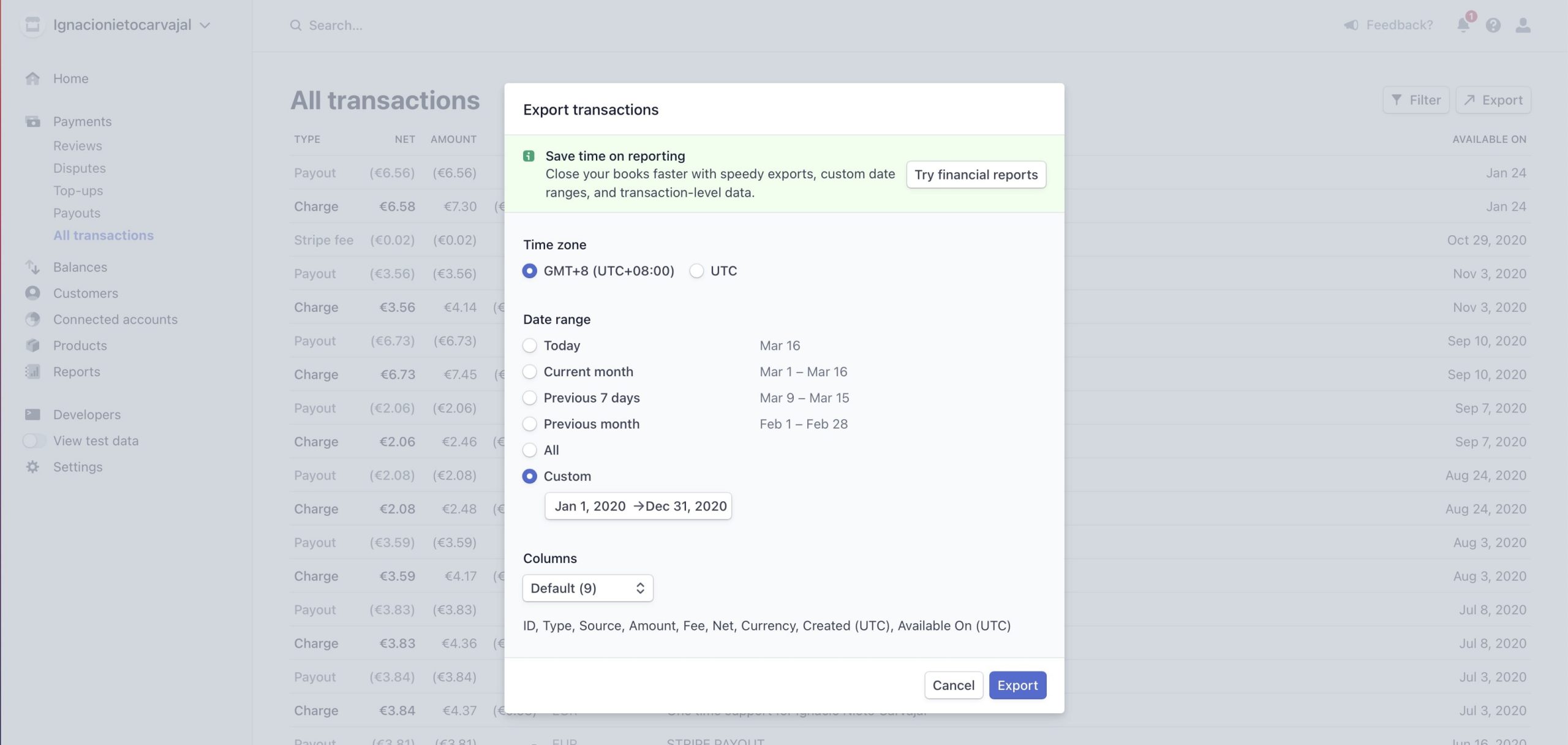Expand the Ignacionietocarvajal account menu
The image size is (1568, 745).
[131, 25]
